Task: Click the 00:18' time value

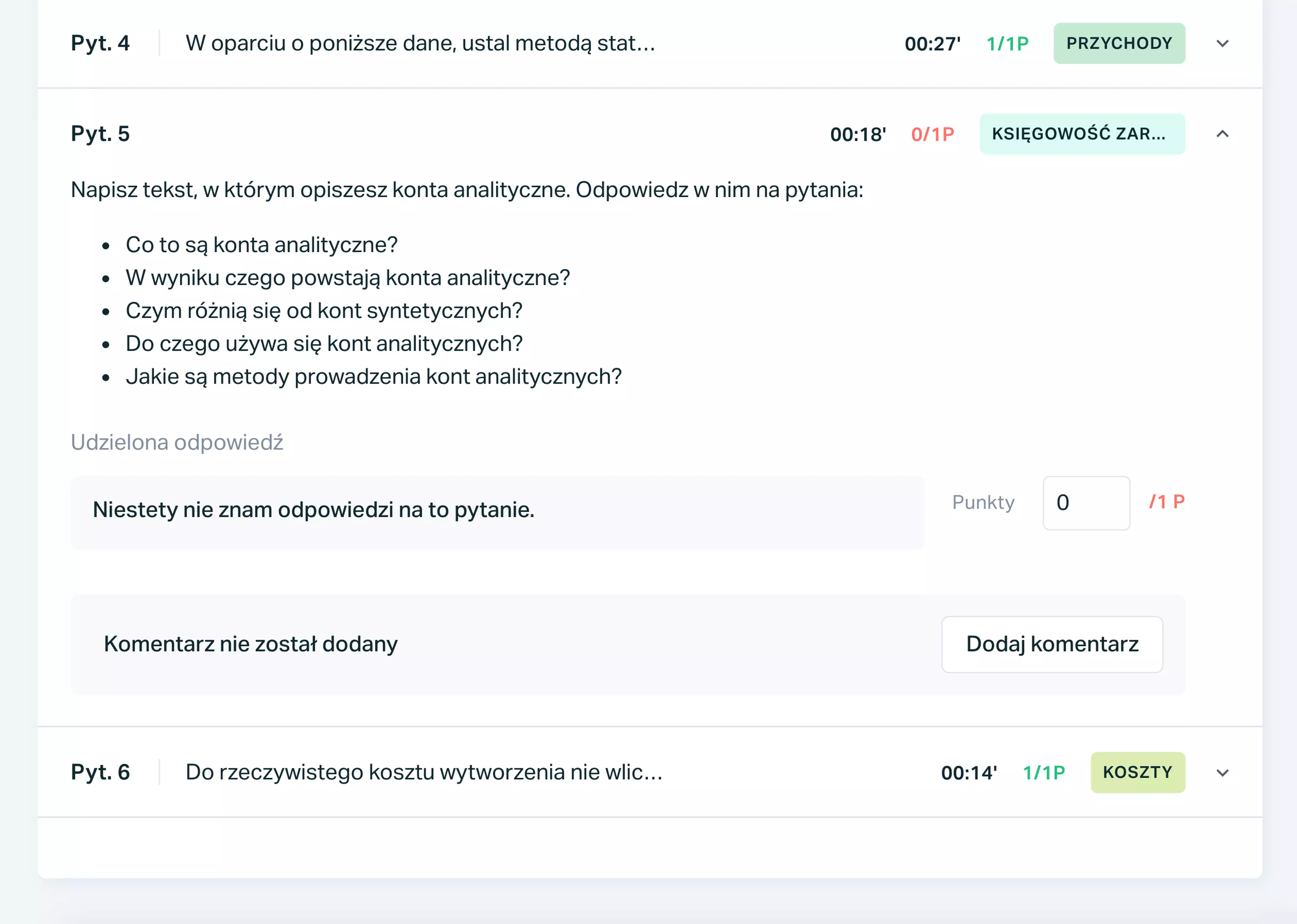Action: point(858,134)
